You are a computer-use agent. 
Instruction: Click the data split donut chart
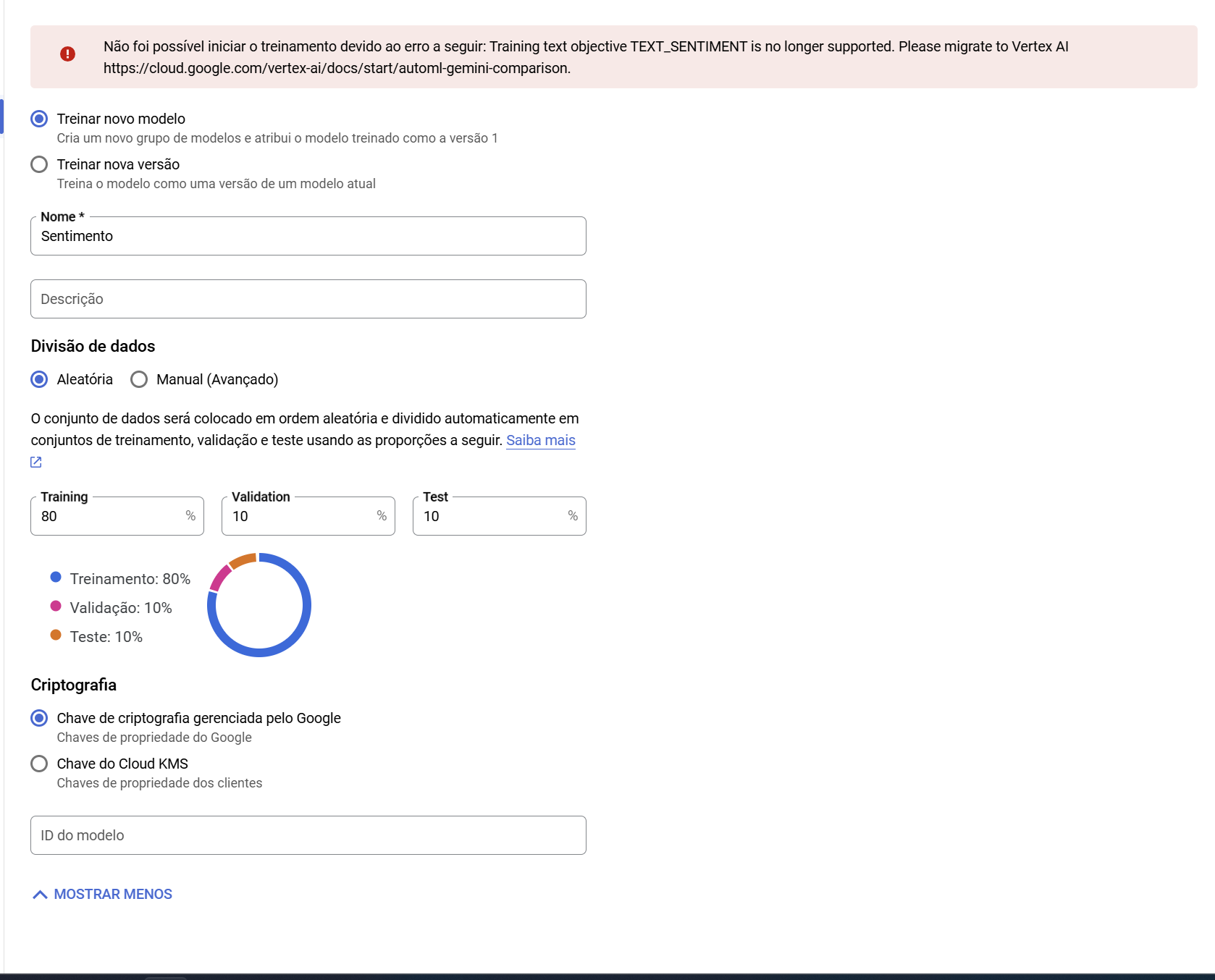pos(259,605)
